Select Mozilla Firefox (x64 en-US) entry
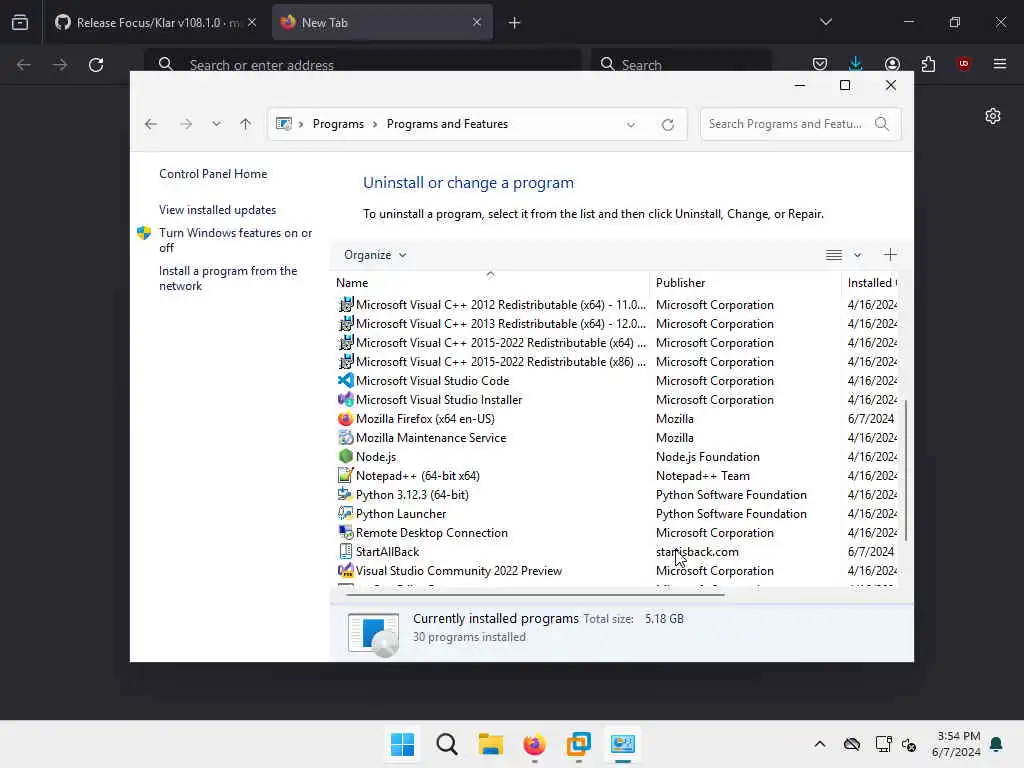1024x768 pixels. (424, 419)
